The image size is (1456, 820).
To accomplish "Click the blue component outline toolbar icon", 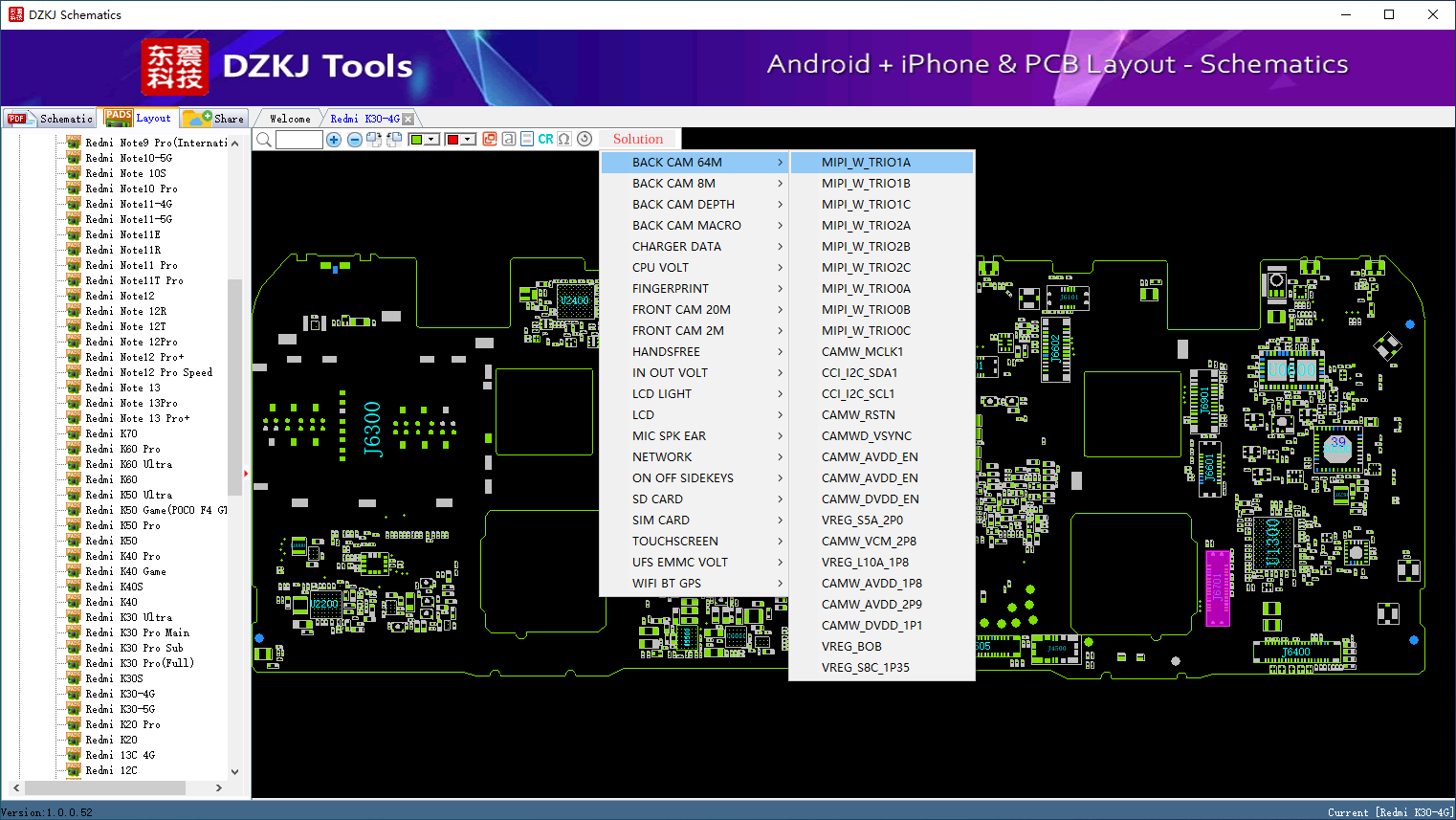I will 527,139.
